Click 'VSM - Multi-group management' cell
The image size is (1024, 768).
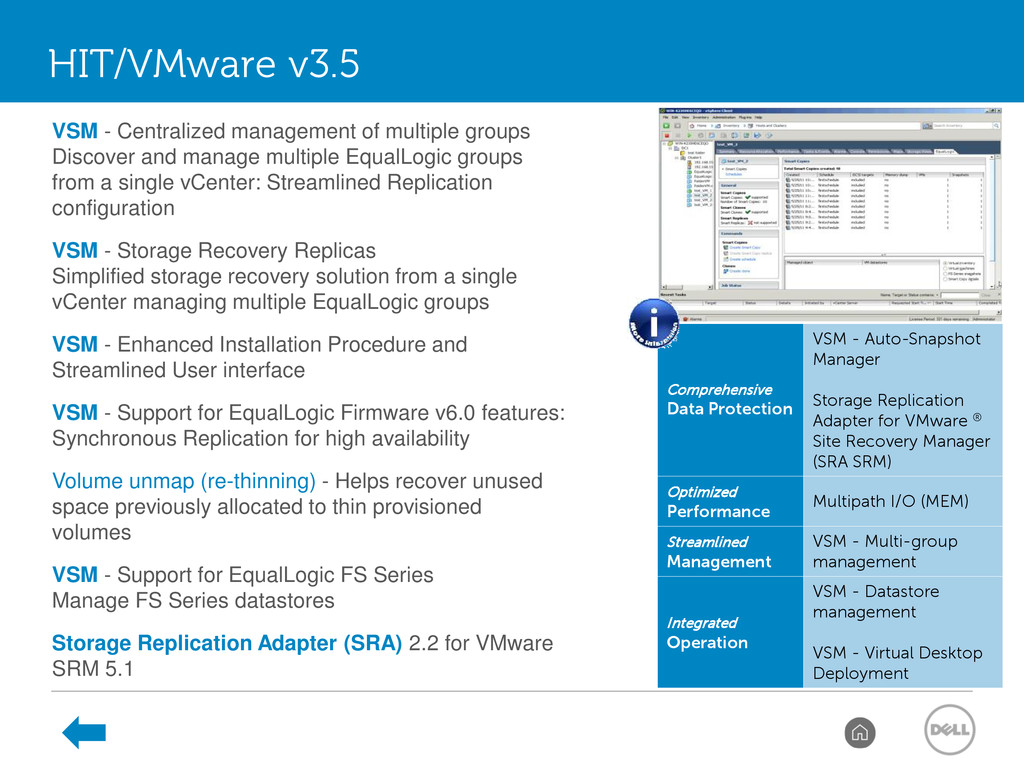tap(903, 552)
